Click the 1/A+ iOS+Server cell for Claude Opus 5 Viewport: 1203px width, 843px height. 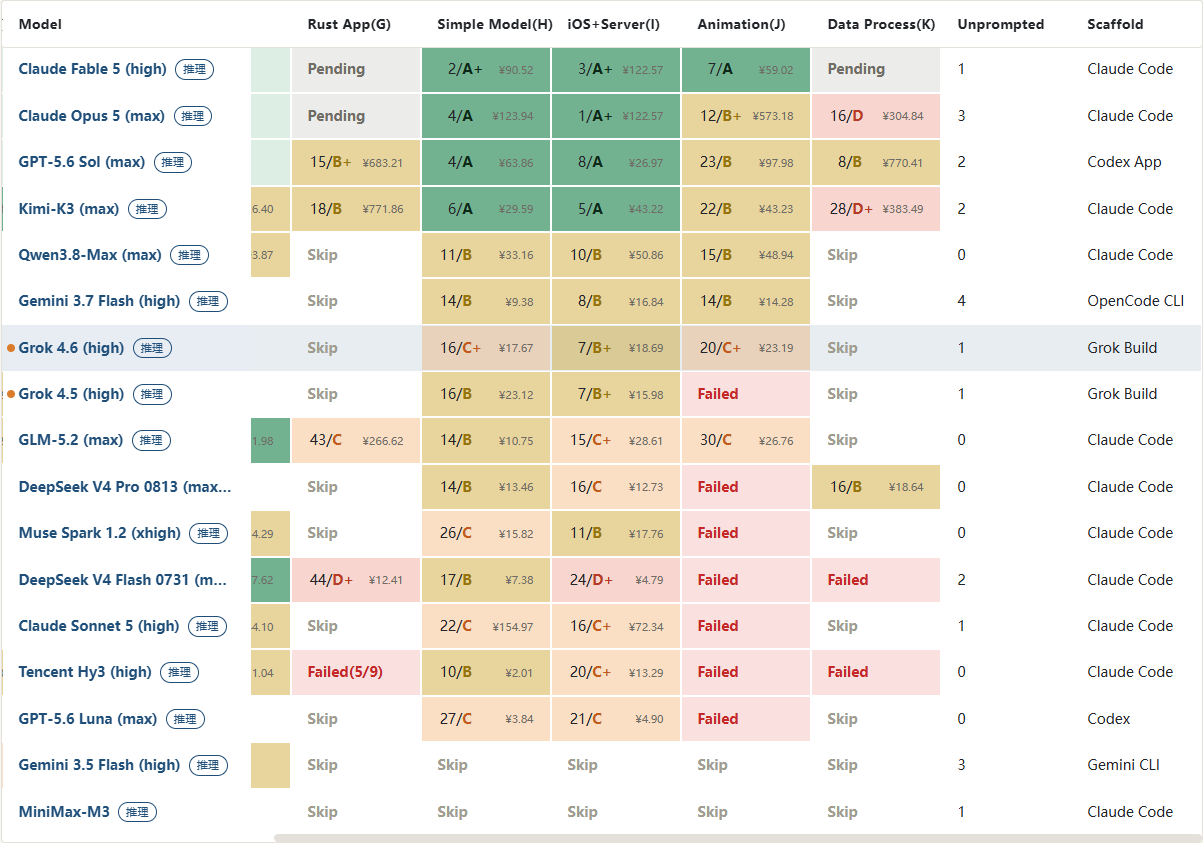(x=616, y=116)
